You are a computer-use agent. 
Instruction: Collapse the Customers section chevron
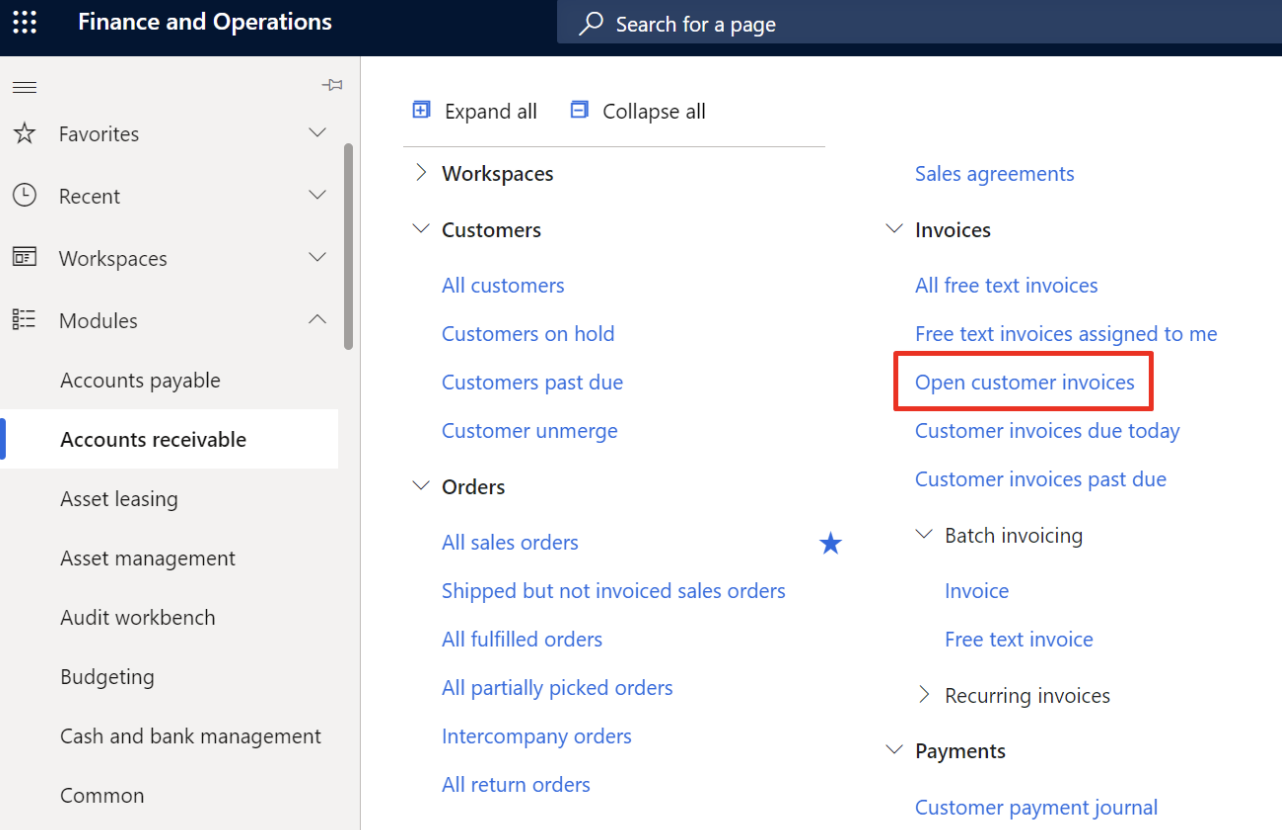[420, 229]
